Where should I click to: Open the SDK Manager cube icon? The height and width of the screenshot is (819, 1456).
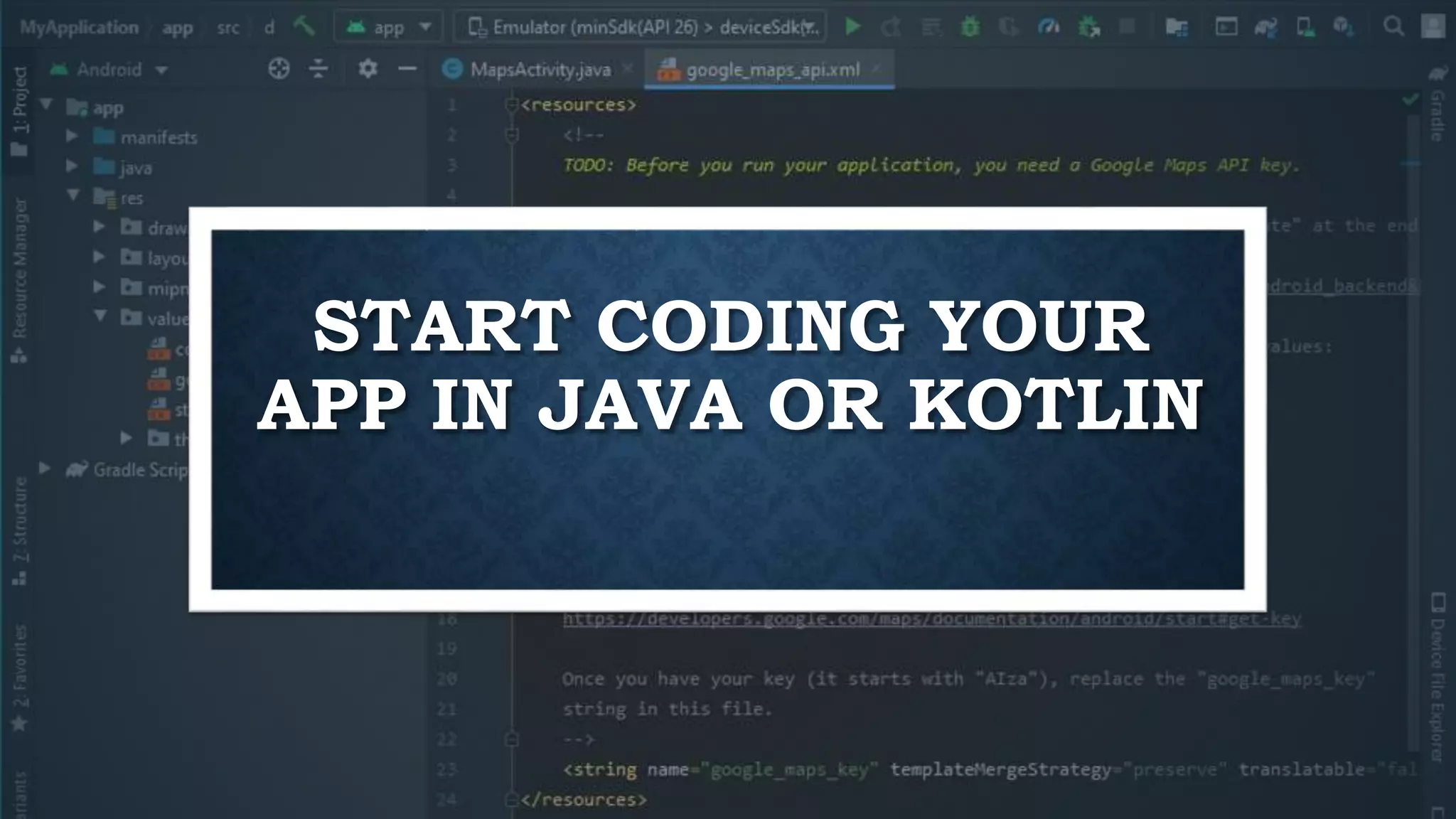pos(1343,27)
